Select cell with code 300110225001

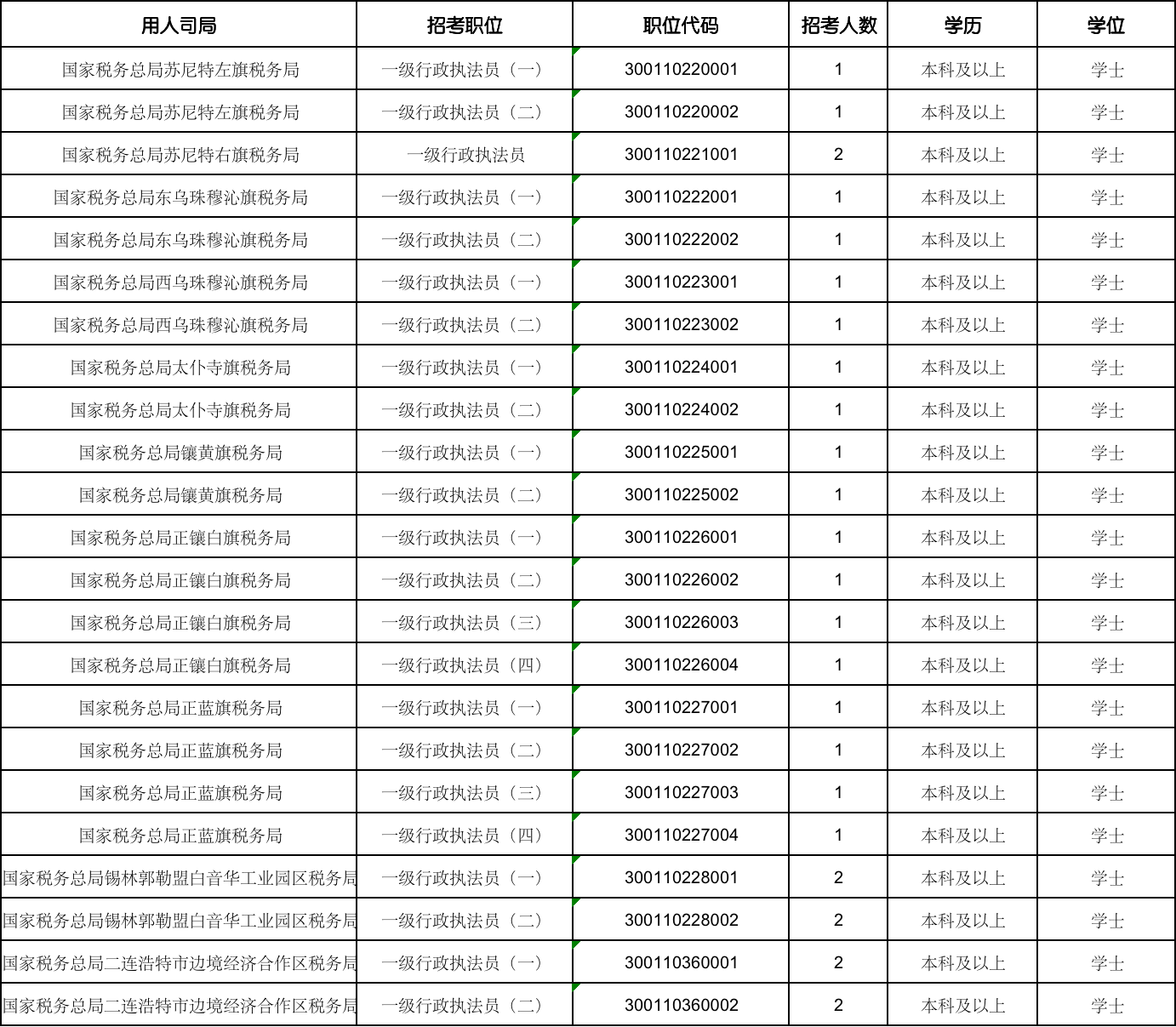(x=681, y=452)
